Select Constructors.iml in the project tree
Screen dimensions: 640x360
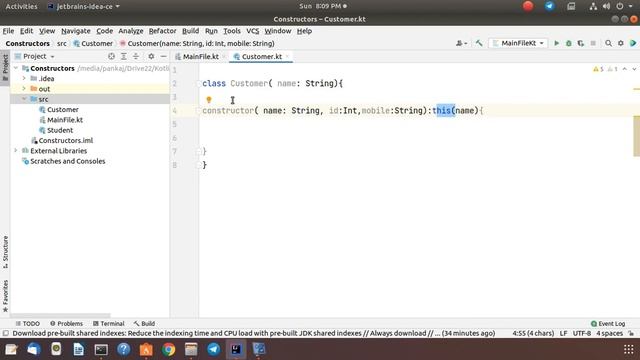[66, 140]
